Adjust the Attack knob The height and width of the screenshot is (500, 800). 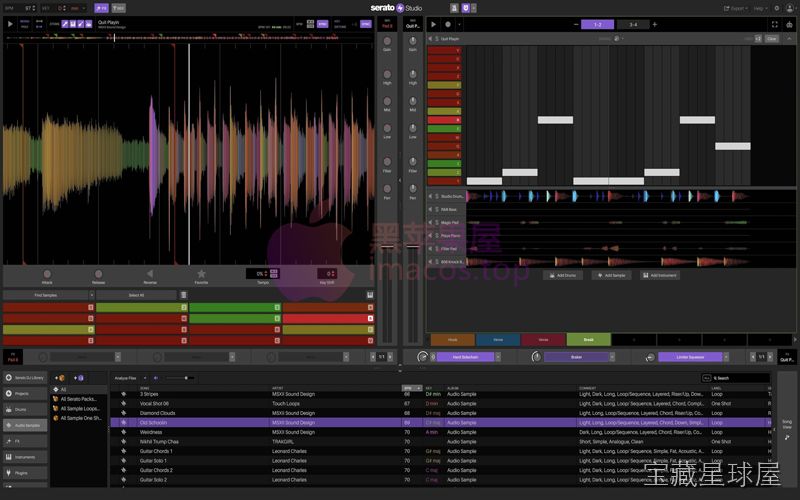click(x=47, y=274)
